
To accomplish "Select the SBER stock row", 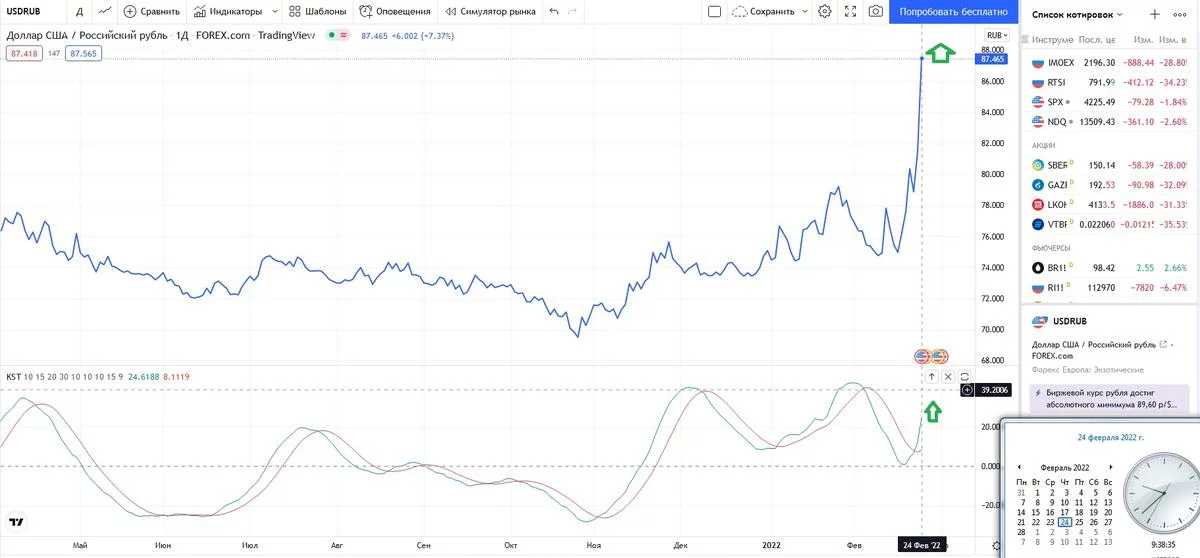I will click(1110, 165).
